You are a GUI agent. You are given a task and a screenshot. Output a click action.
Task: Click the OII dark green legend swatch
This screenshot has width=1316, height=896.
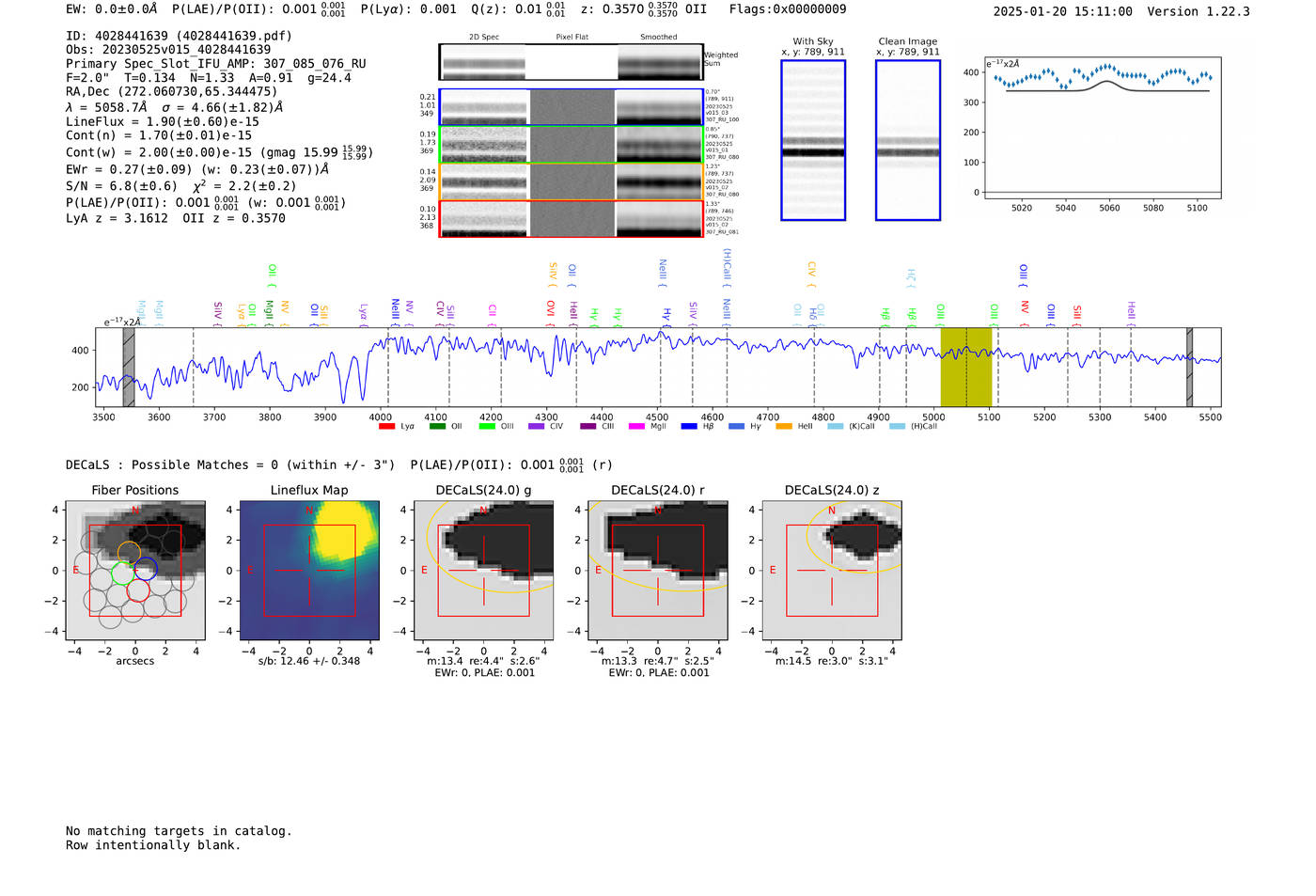[437, 427]
